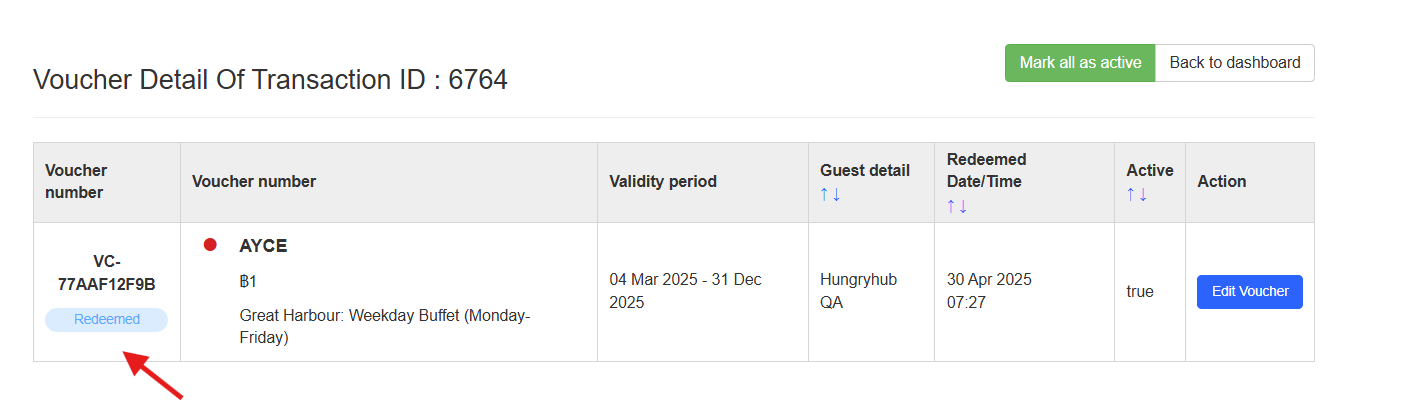Open Edit Voucher for VC-77AAF12F9B

click(1249, 292)
